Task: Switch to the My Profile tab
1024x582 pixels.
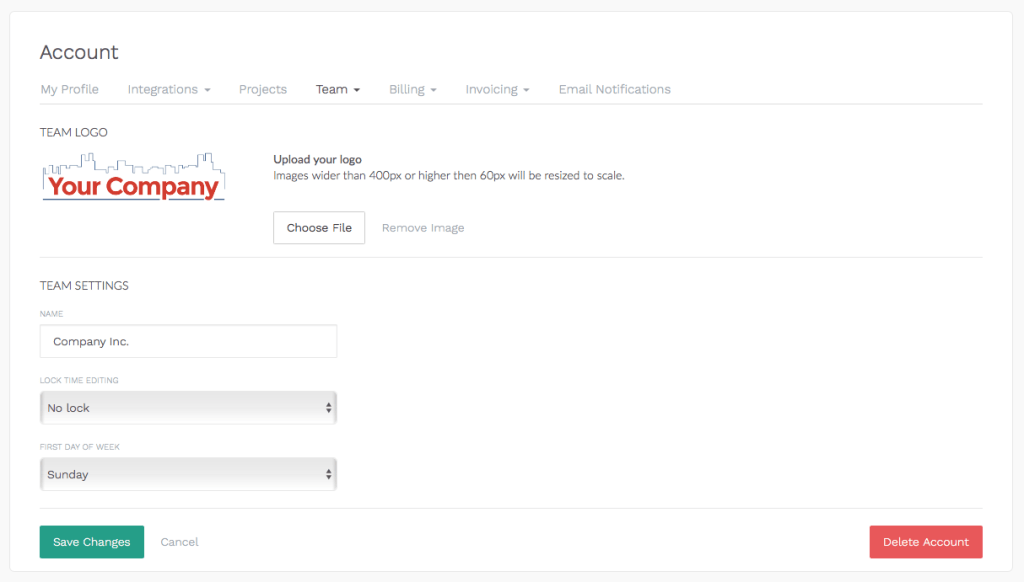Action: tap(69, 89)
